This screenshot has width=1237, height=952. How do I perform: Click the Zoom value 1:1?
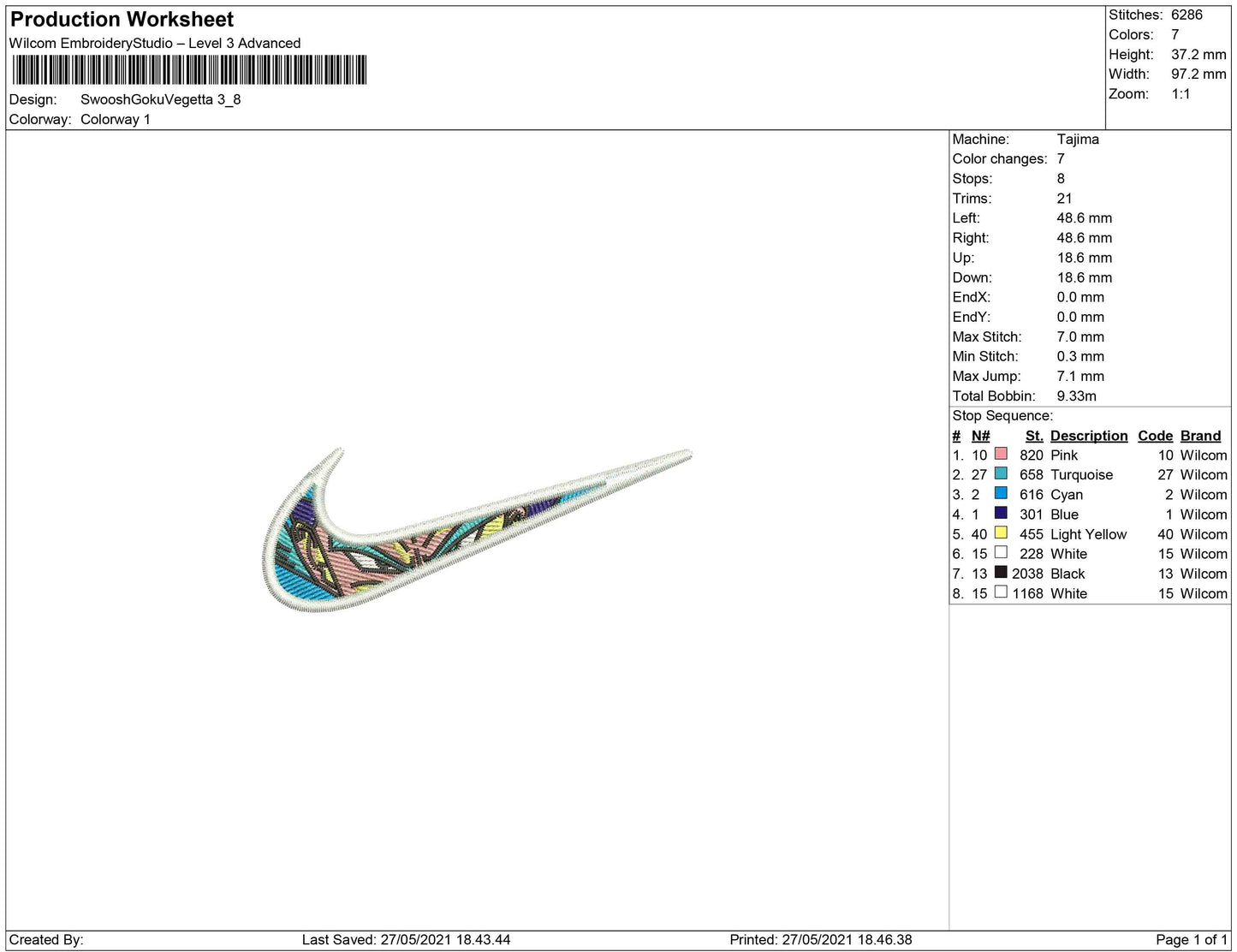pos(1181,94)
